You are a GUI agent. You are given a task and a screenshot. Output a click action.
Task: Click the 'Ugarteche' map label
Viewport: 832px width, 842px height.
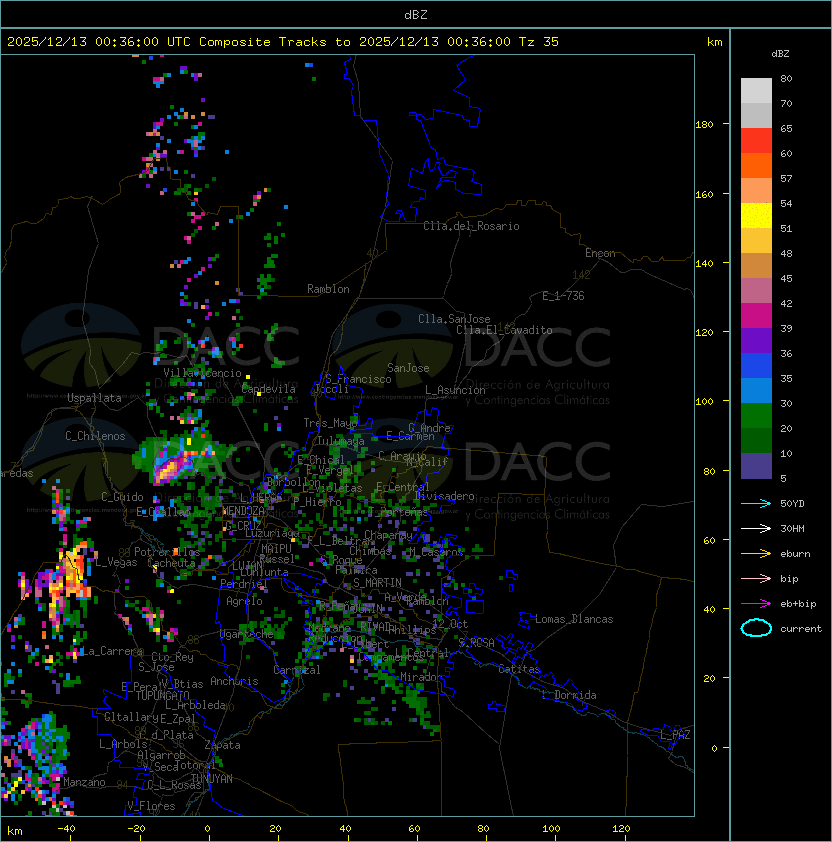[247, 634]
